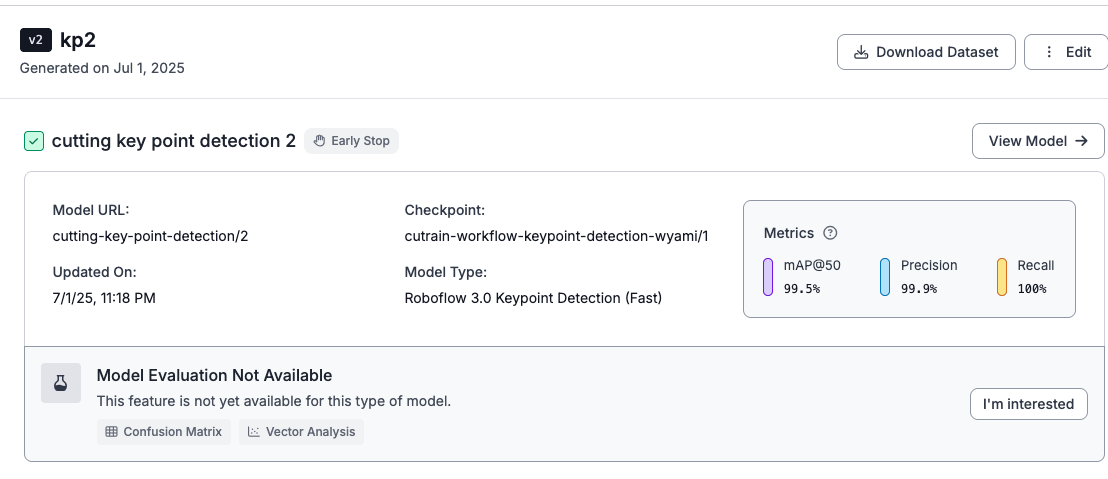Click the Confusion Matrix grid icon
The image size is (1108, 479).
(112, 432)
